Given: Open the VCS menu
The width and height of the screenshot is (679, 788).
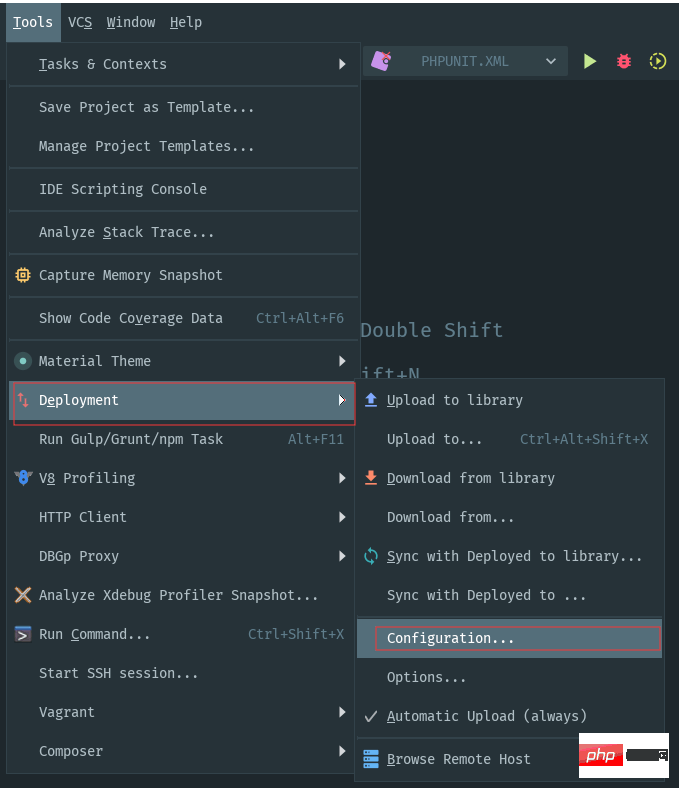Looking at the screenshot, I should [80, 22].
